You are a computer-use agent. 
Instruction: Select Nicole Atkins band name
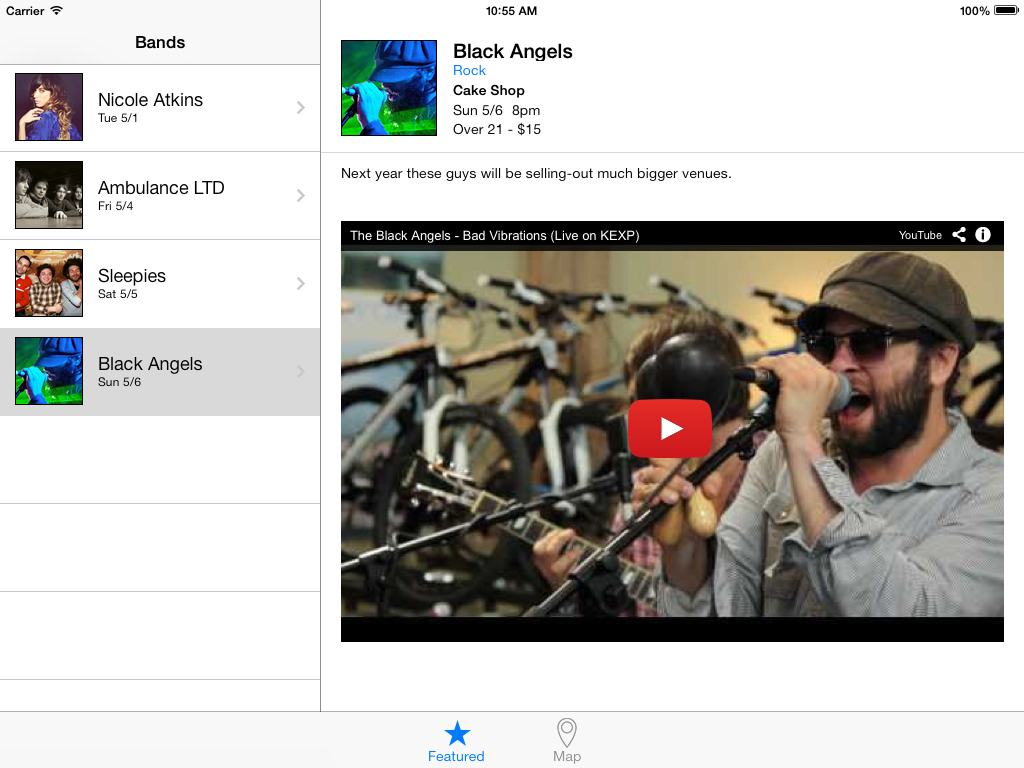[150, 100]
